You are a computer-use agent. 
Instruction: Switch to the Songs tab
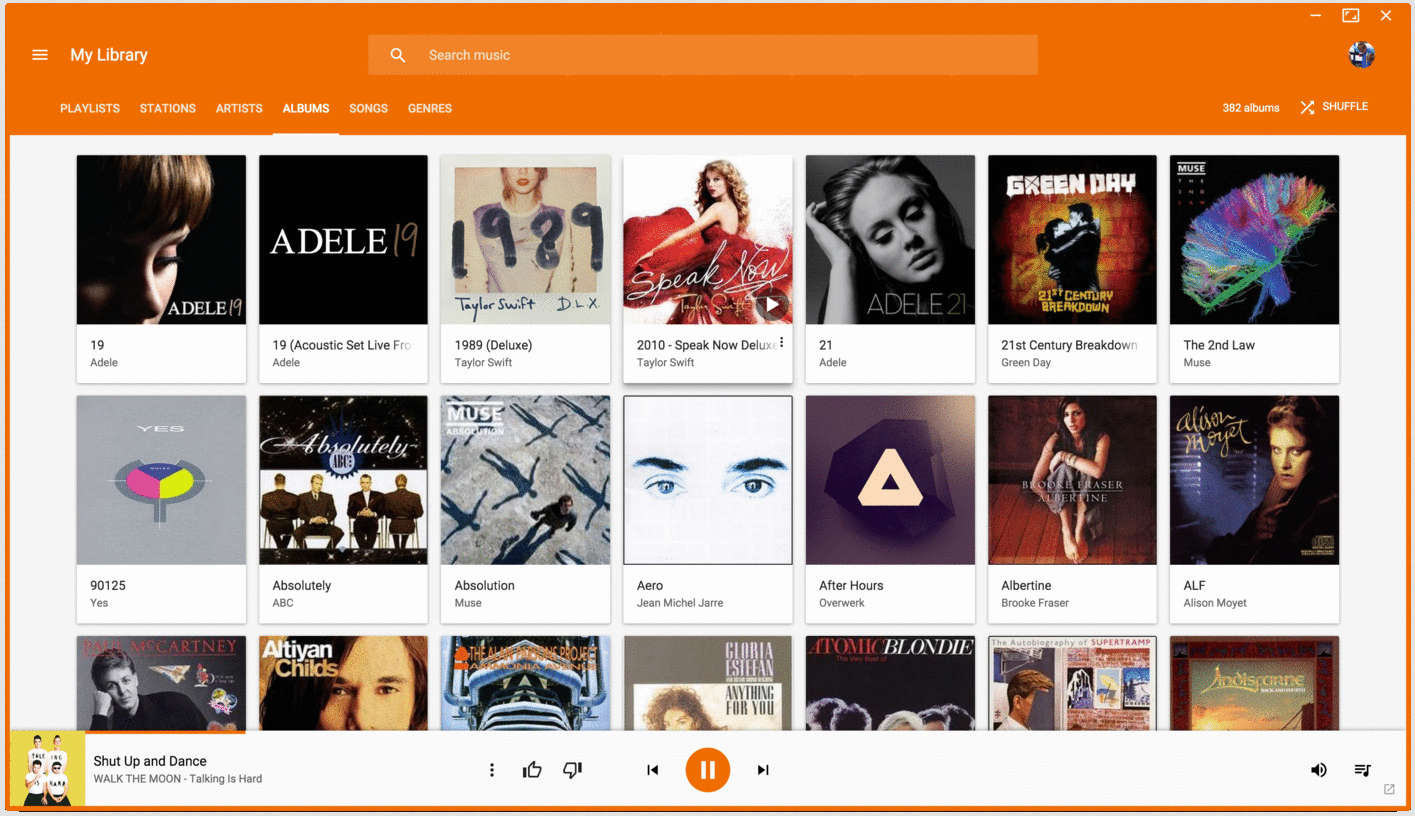point(368,108)
